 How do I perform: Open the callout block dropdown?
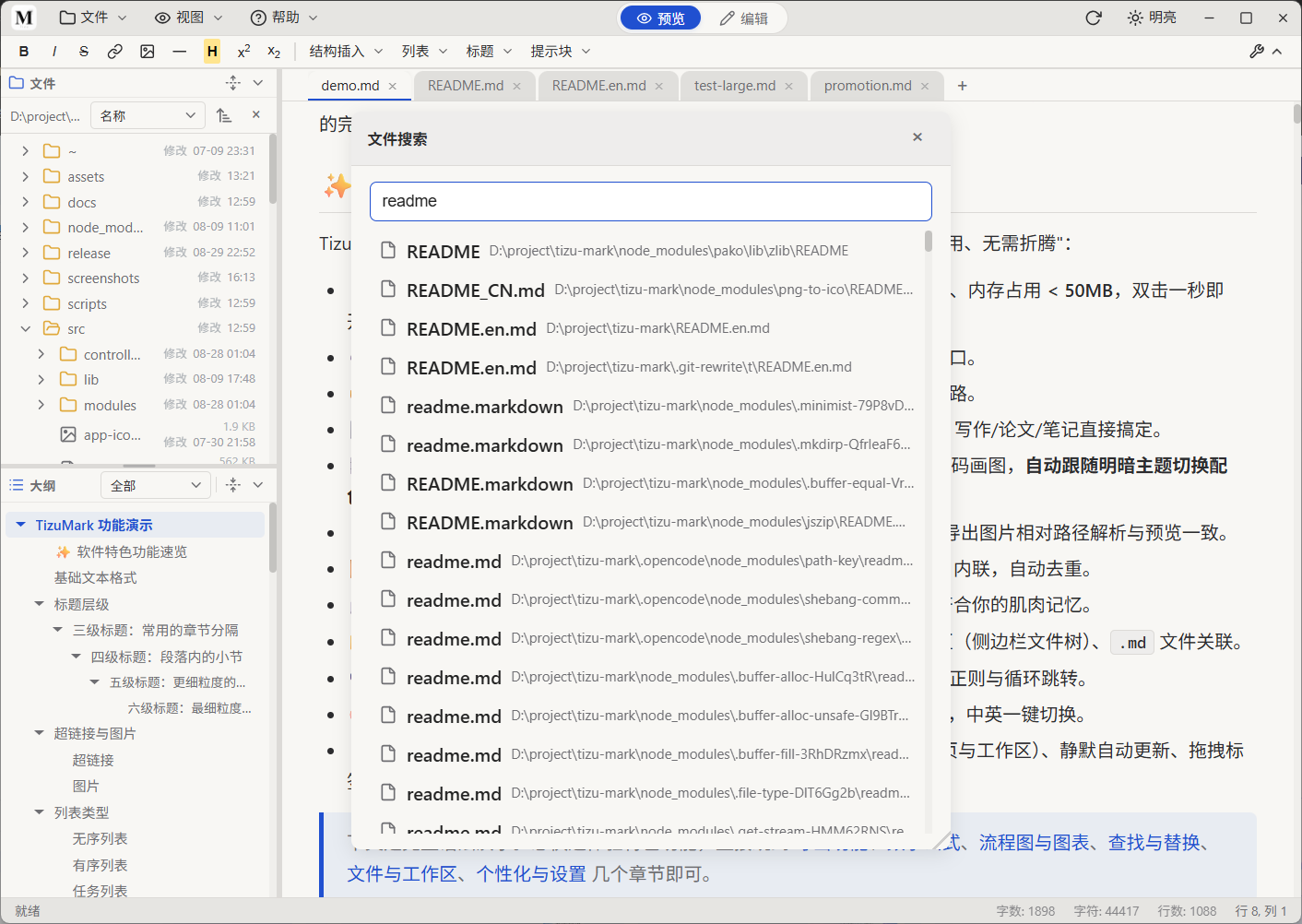pos(561,52)
